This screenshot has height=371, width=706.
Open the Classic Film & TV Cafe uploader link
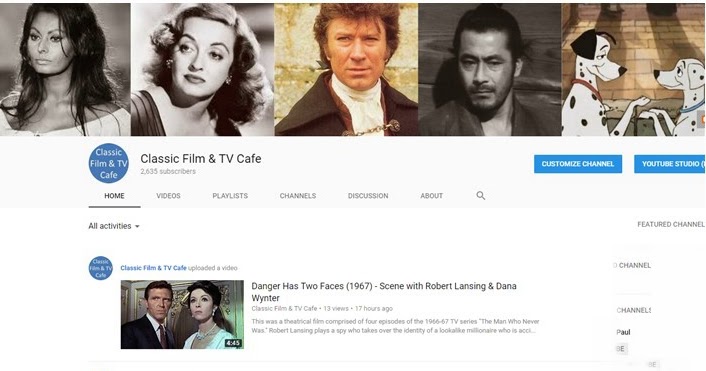[x=154, y=268]
